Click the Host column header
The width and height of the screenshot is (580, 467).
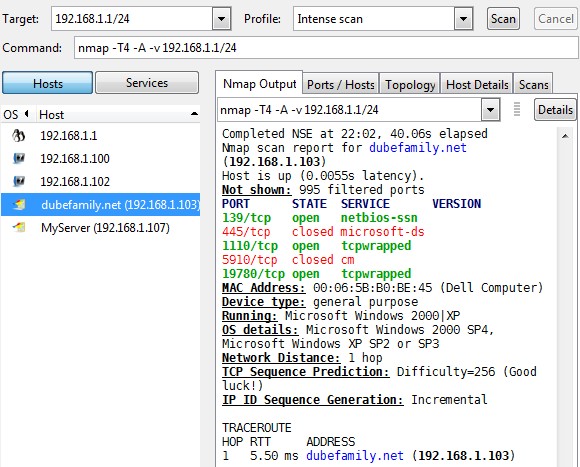point(118,115)
